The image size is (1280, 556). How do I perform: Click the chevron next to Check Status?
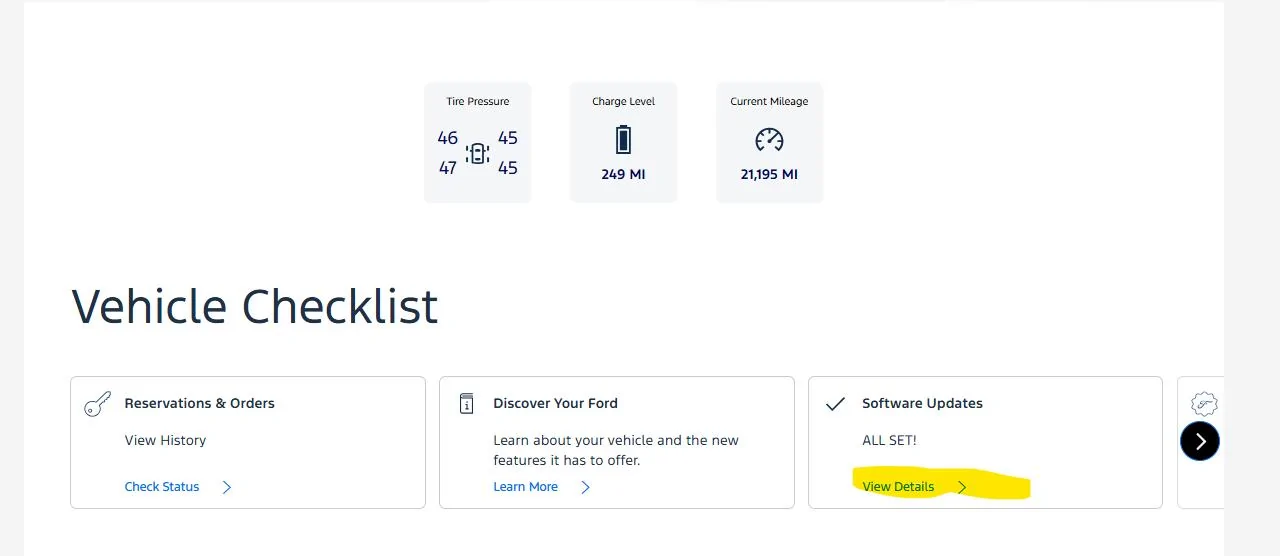tap(227, 487)
